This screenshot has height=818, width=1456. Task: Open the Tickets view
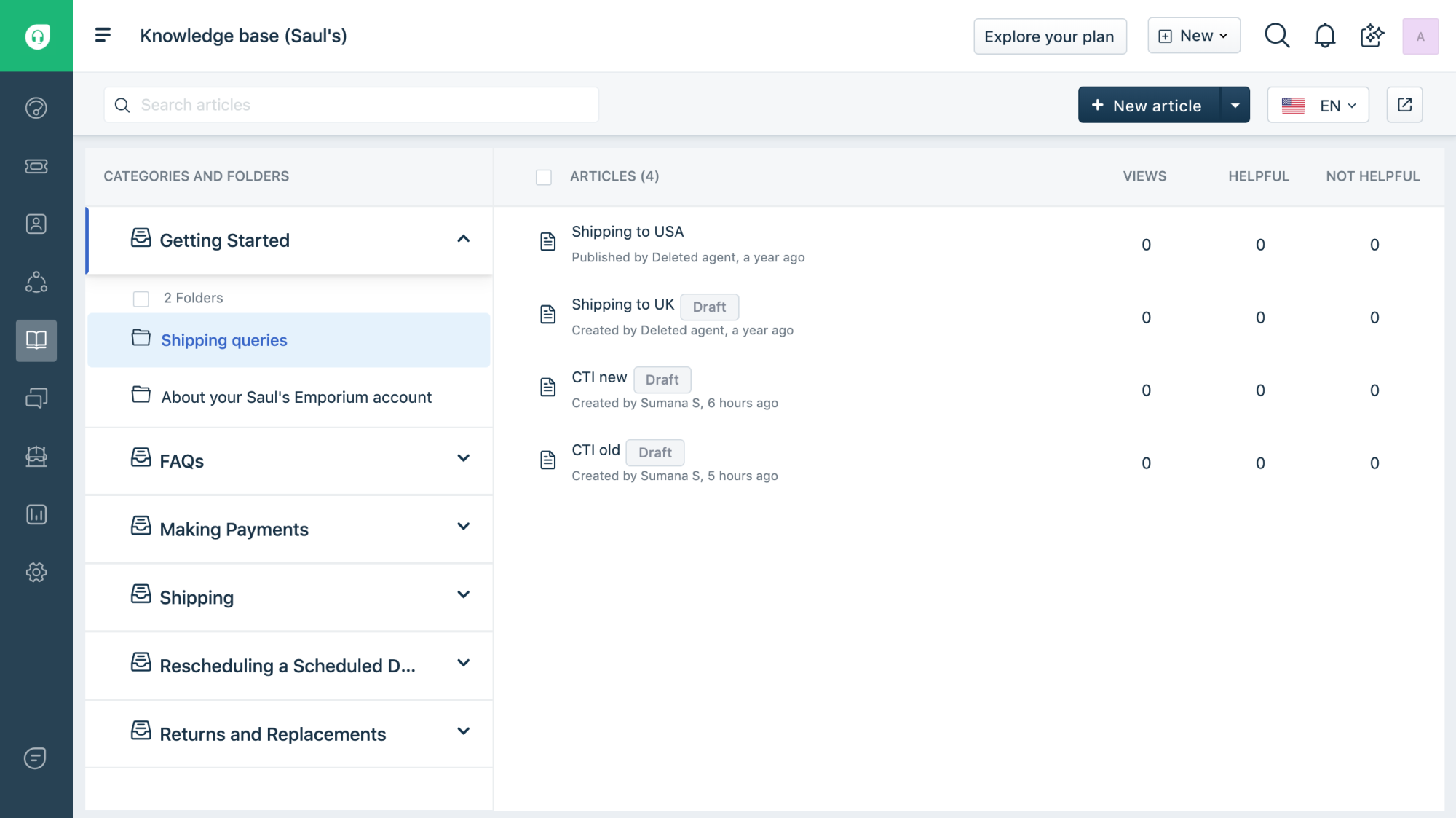click(x=36, y=165)
